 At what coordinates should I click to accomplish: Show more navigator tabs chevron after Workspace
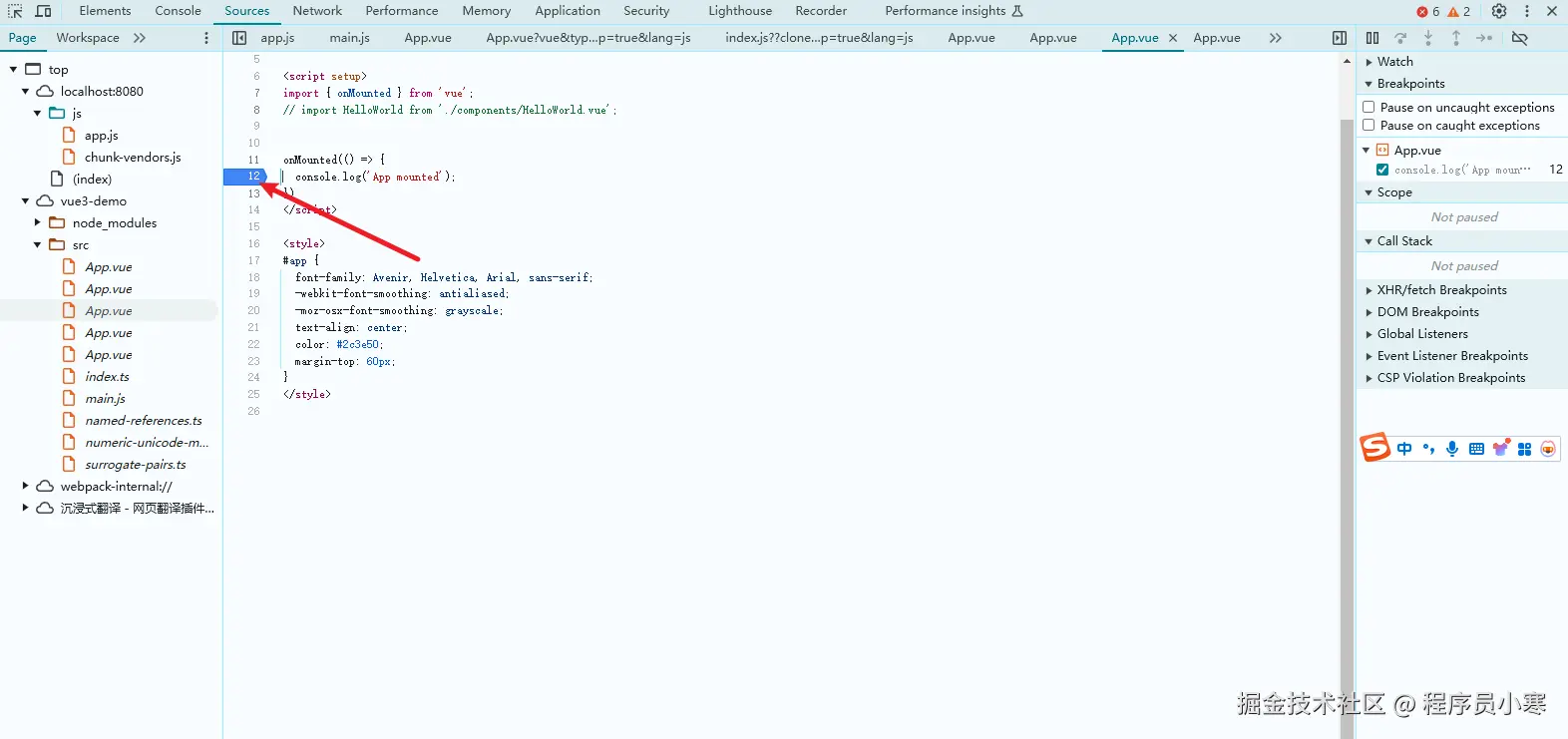point(140,38)
